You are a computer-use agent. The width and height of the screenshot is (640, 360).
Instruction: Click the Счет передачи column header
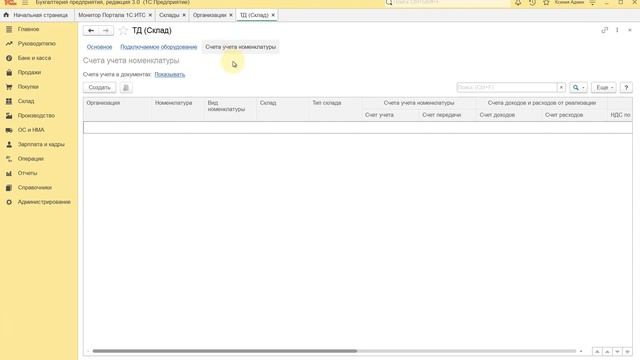click(448, 115)
